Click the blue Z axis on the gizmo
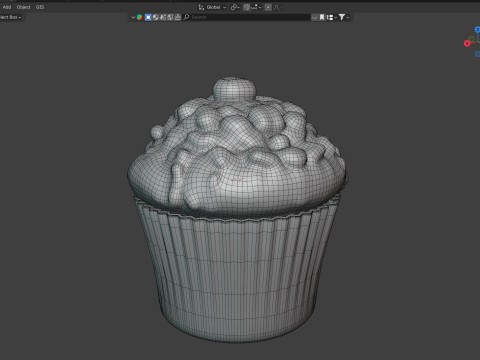 click(x=477, y=30)
